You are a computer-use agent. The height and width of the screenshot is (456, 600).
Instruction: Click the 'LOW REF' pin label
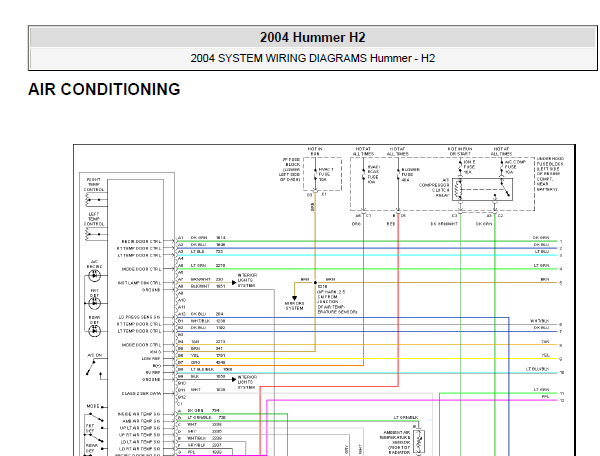151,358
